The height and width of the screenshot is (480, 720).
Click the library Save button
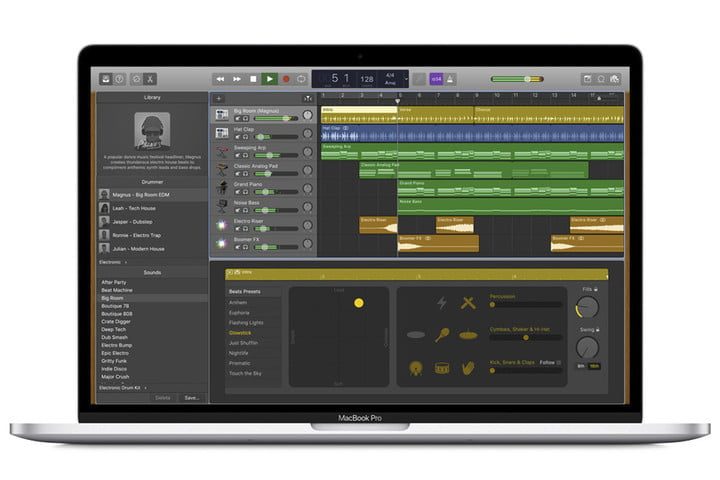tap(191, 398)
